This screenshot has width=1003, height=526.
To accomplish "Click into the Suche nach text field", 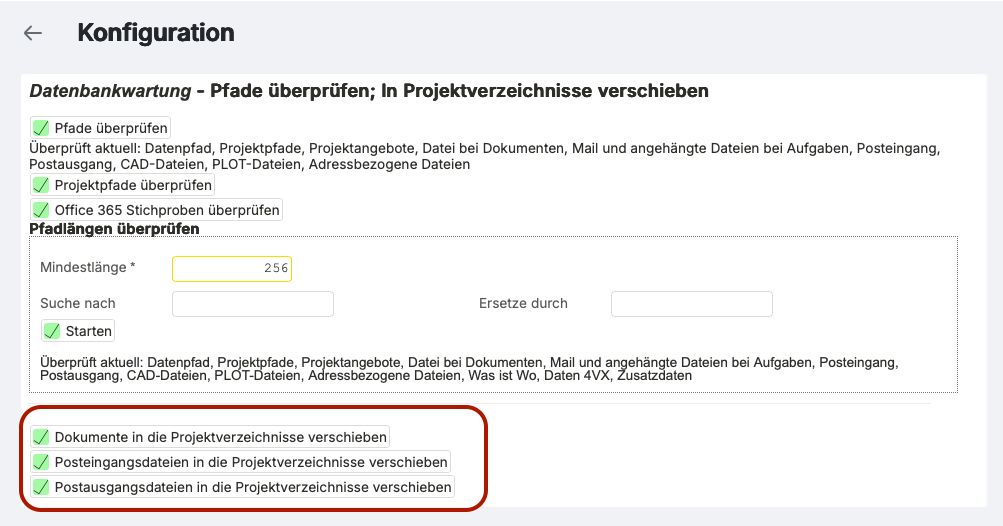I will (x=253, y=304).
